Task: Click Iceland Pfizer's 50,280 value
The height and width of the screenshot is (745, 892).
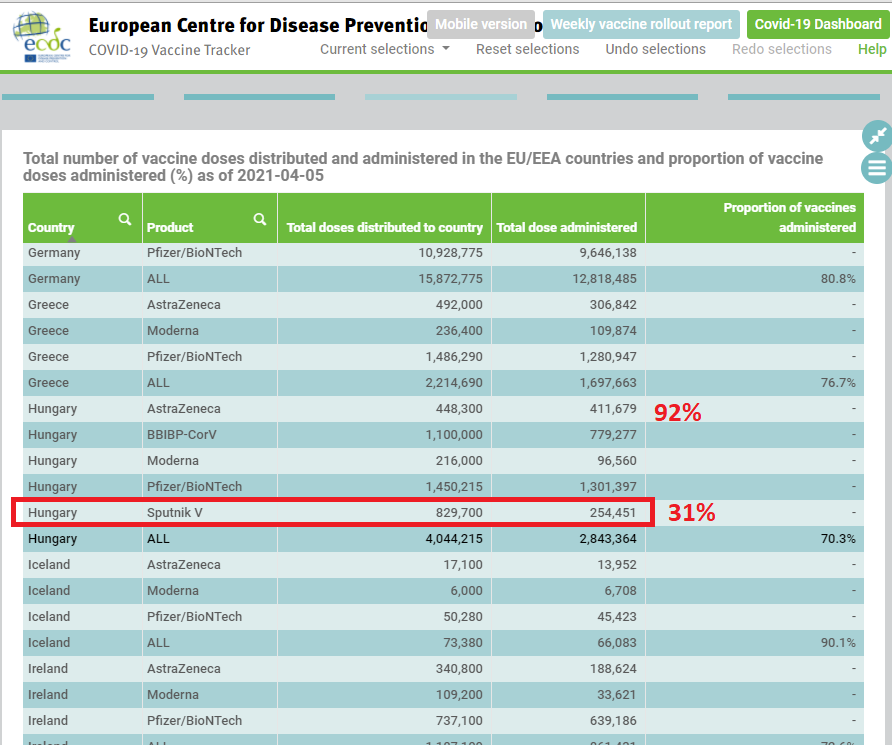Action: [x=463, y=616]
